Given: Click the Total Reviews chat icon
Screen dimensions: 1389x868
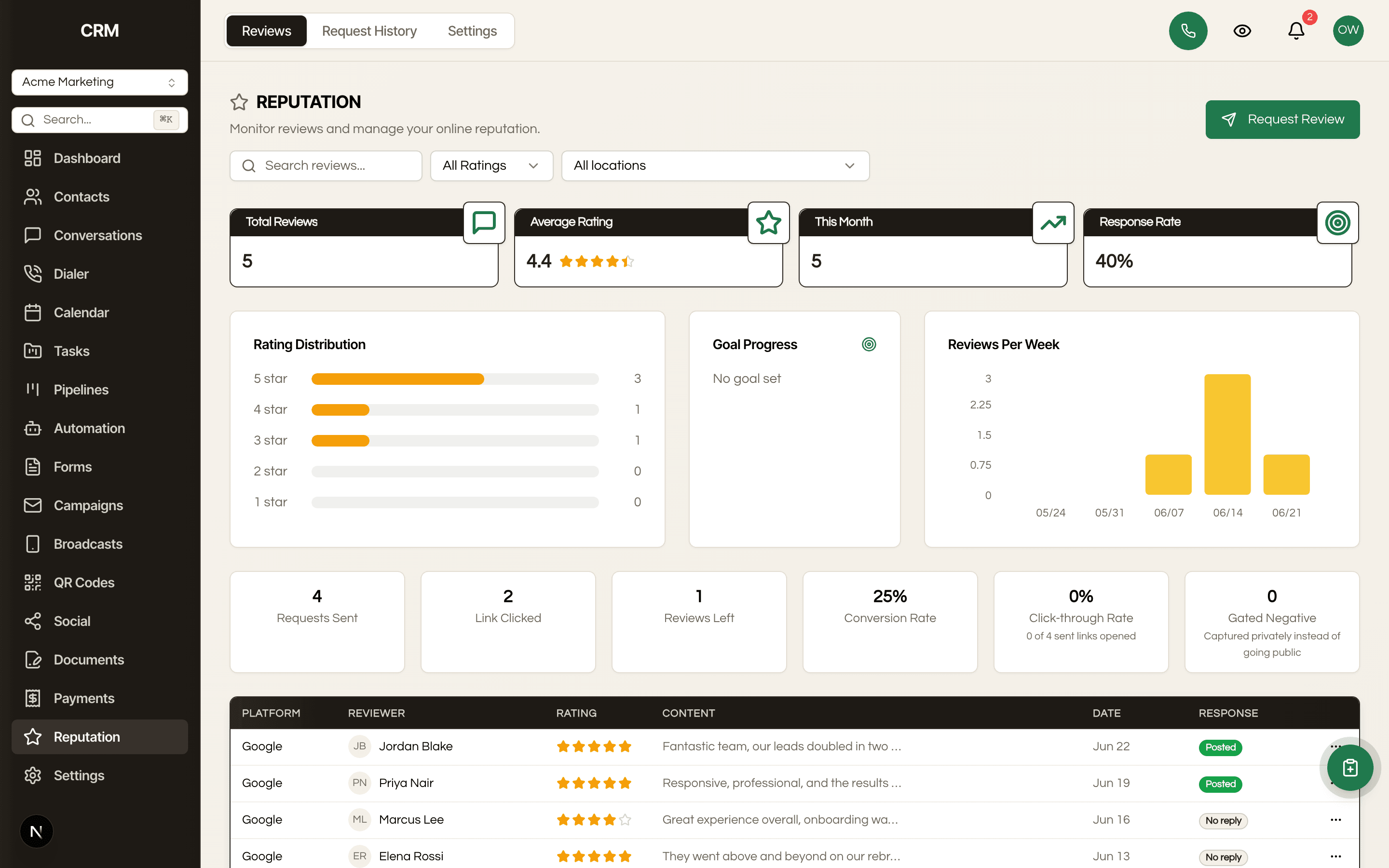Looking at the screenshot, I should [x=484, y=222].
